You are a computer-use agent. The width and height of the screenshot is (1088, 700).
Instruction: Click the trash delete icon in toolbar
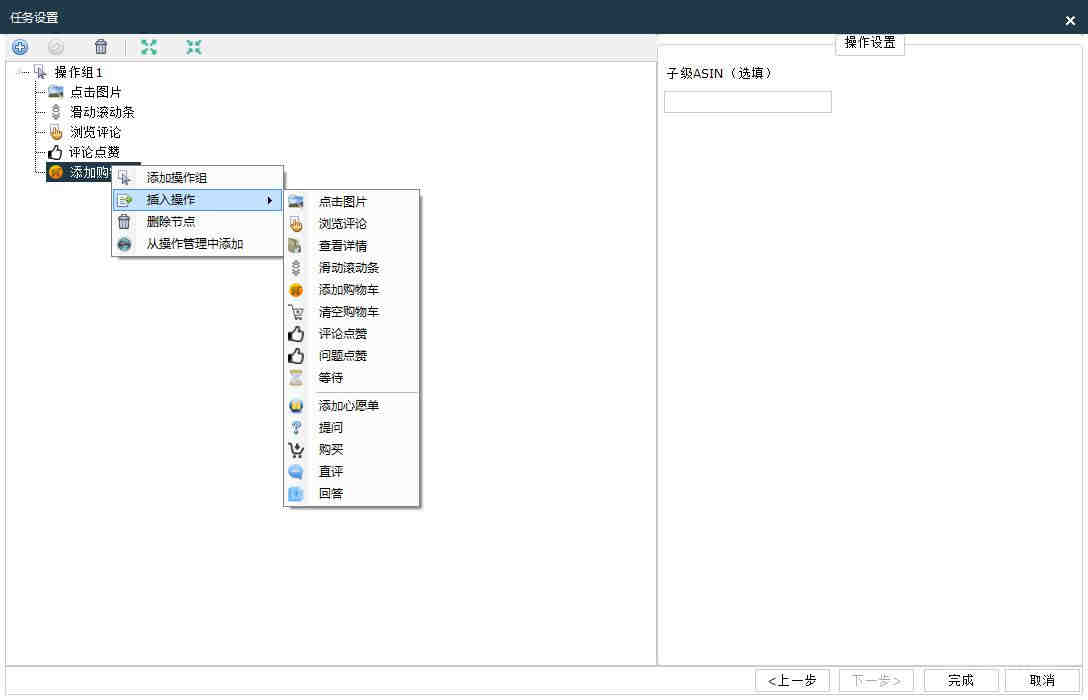point(101,47)
